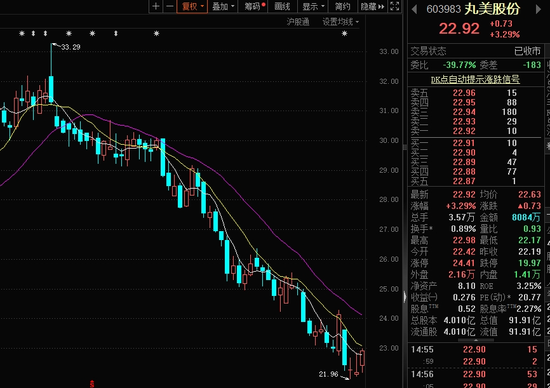
Task: Click the 换手 value 0.89%
Action: [x=463, y=229]
